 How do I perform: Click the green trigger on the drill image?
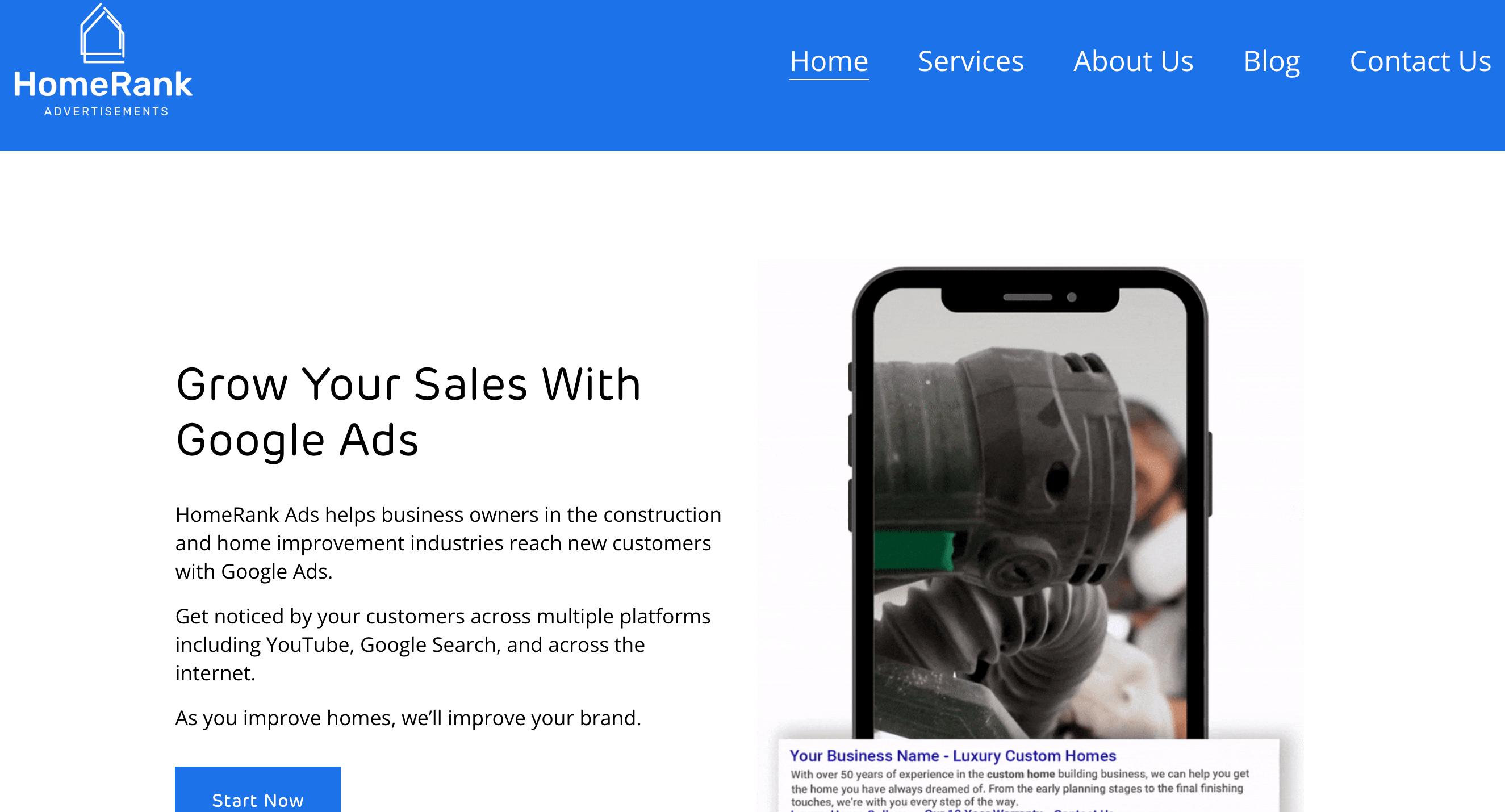[x=914, y=550]
